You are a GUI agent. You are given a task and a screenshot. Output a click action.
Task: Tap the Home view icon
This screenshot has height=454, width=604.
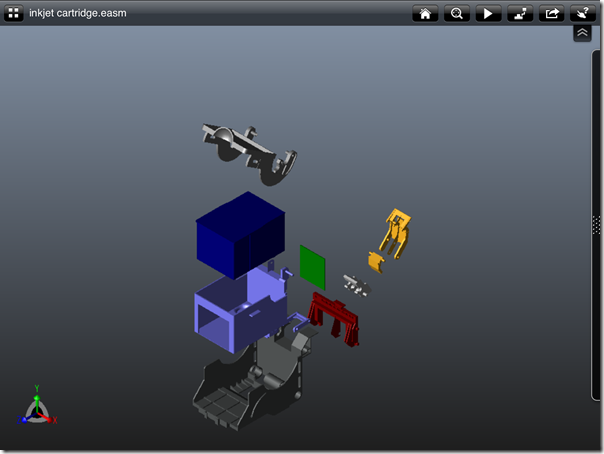click(x=425, y=13)
